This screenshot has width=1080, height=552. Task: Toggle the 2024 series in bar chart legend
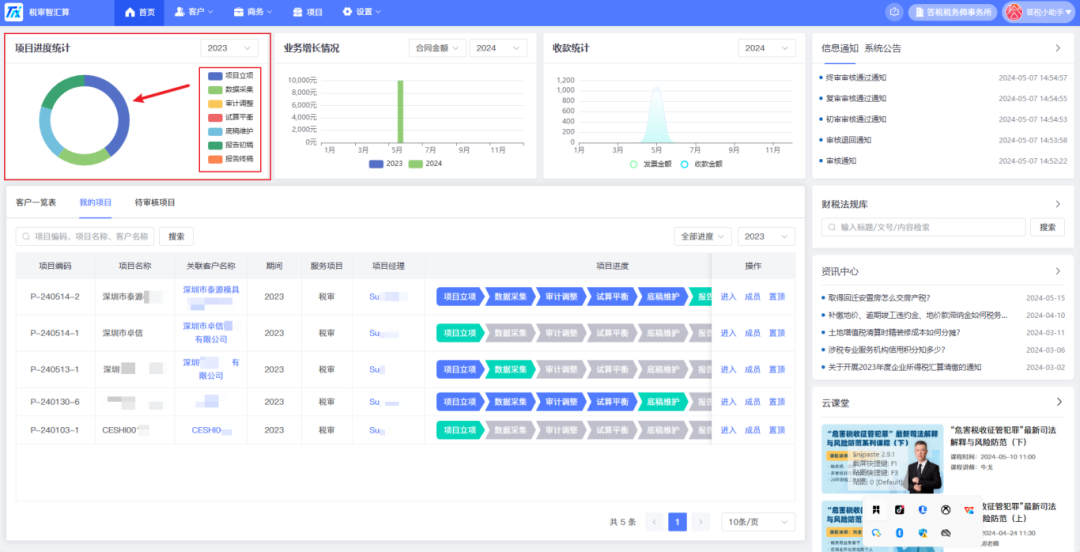tap(425, 164)
